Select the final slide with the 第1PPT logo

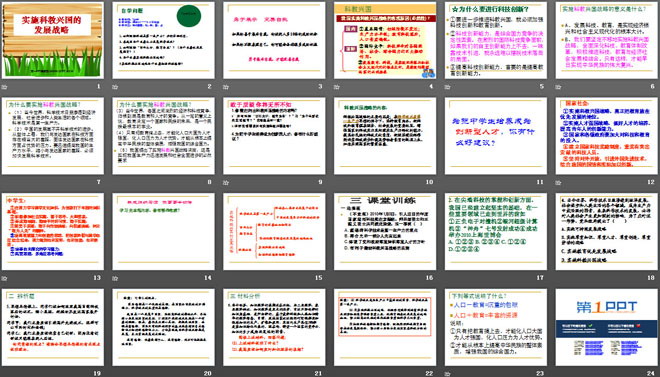tap(607, 327)
